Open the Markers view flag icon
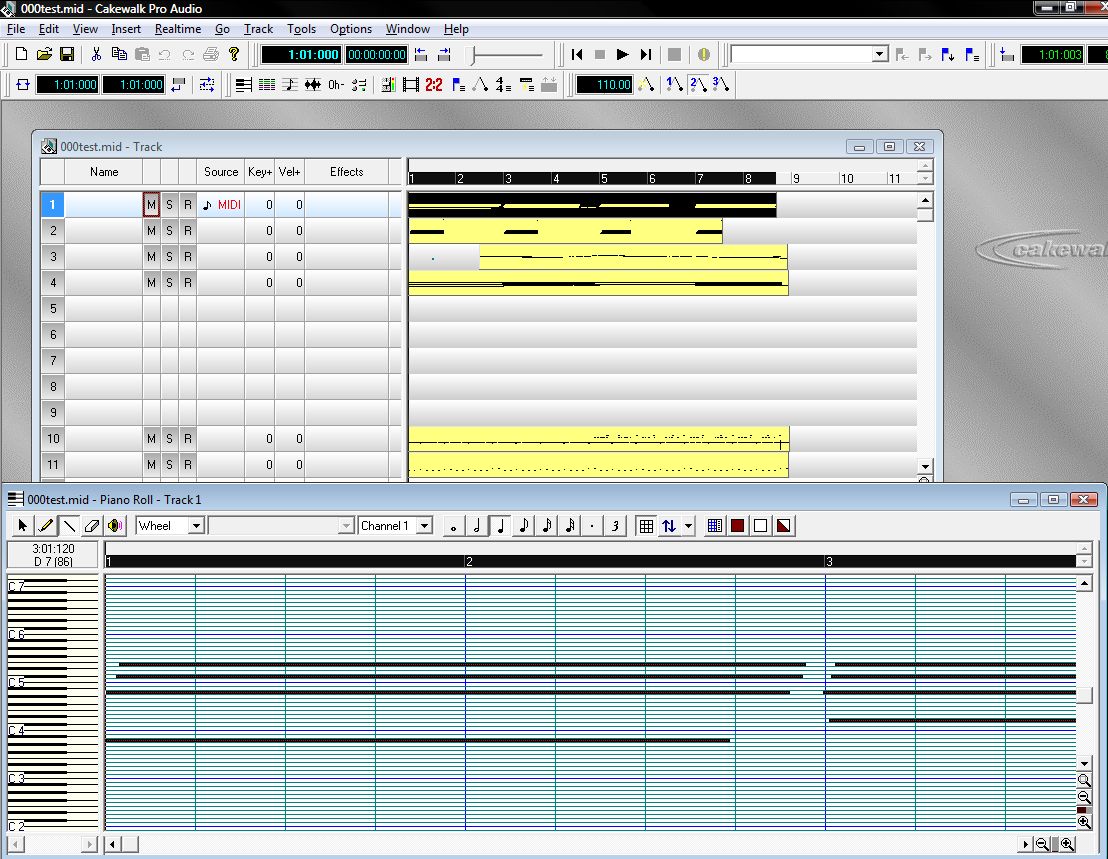Viewport: 1108px width, 859px height. coord(458,85)
